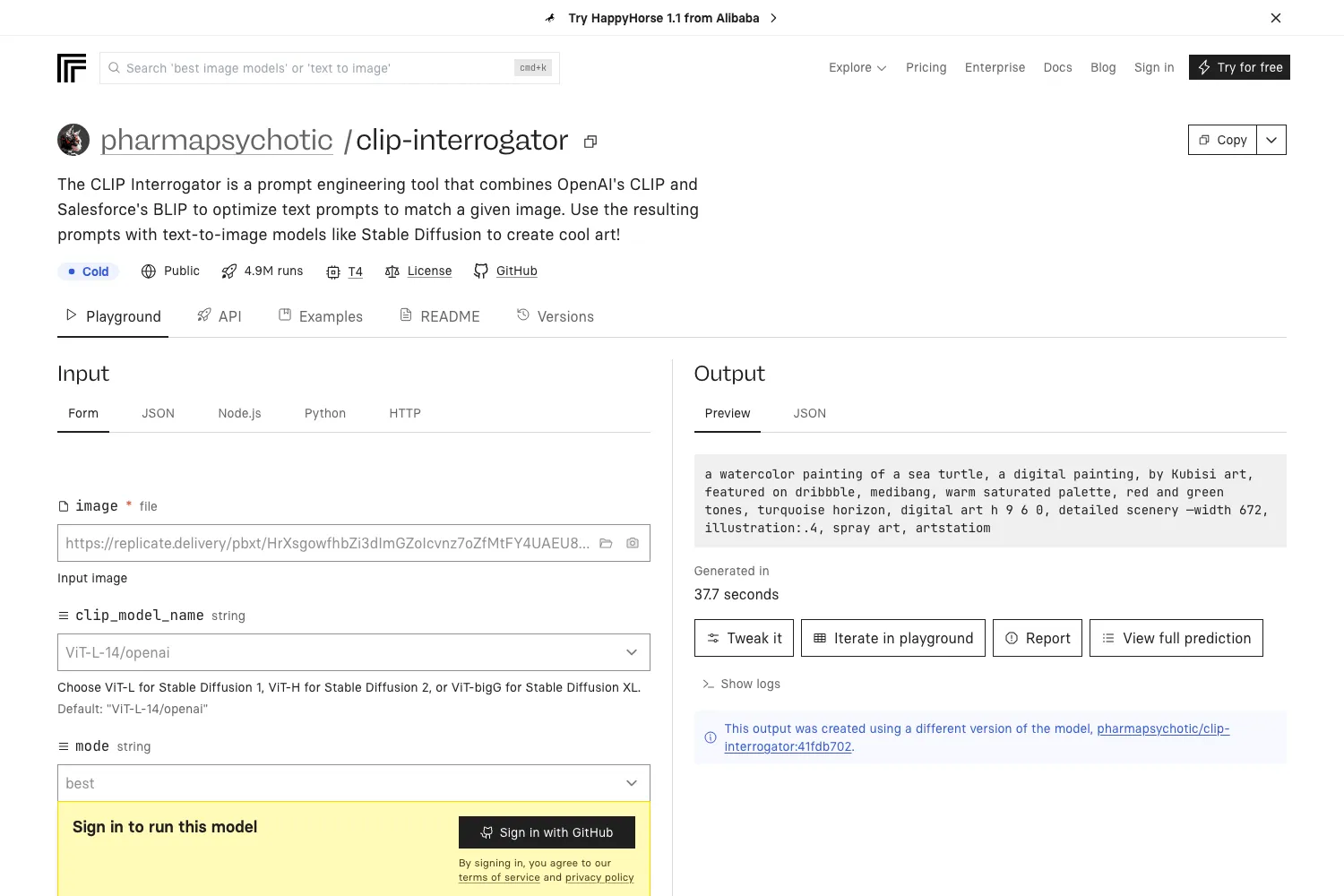This screenshot has height=896, width=1344.
Task: Switch to the API tab
Action: [x=220, y=316]
